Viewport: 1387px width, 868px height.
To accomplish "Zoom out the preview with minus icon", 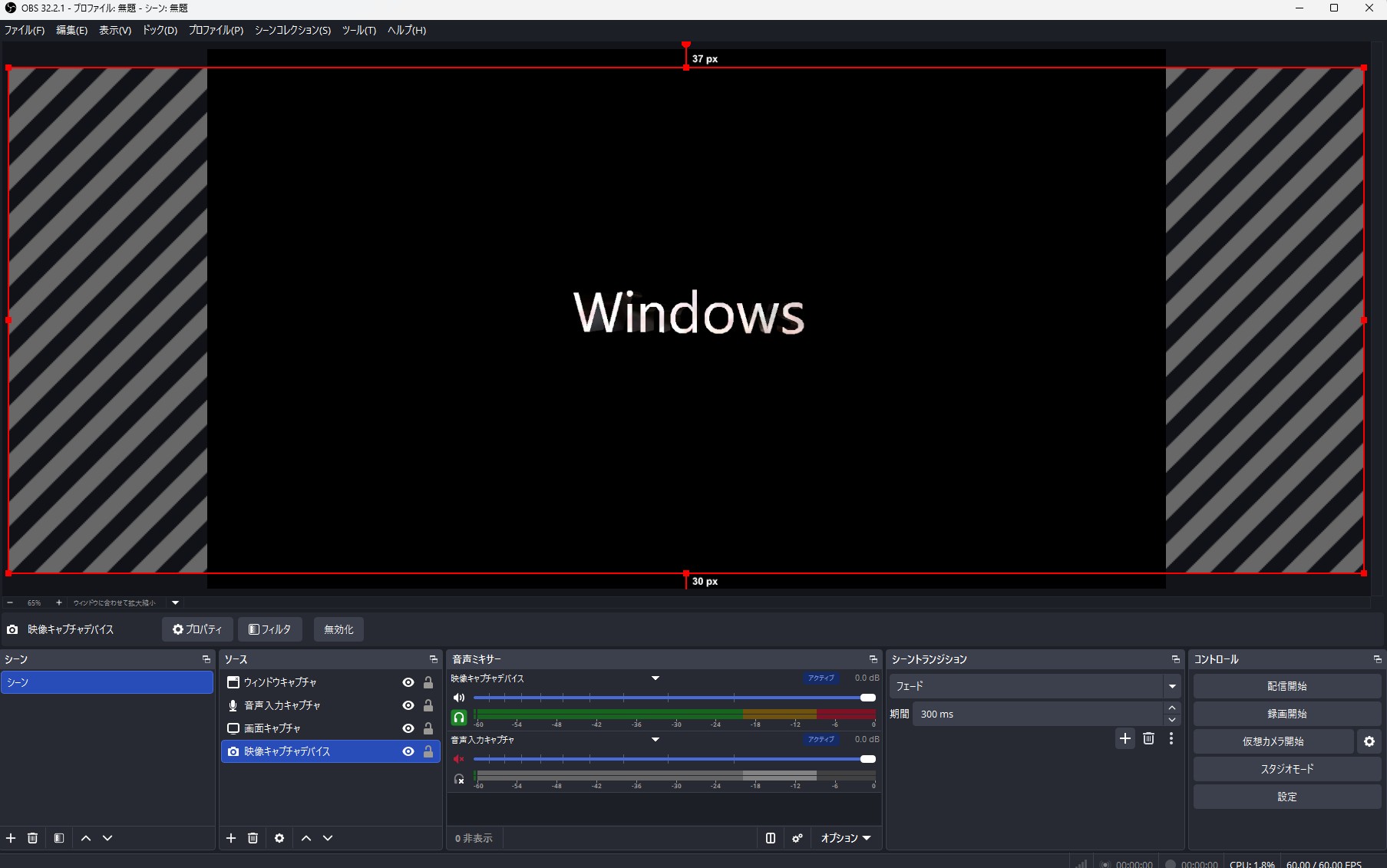I will coord(10,602).
